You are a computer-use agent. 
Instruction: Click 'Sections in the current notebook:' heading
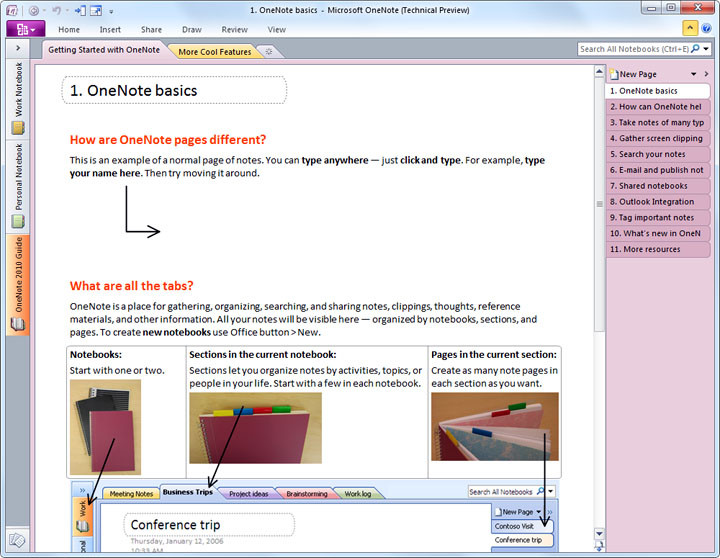(263, 355)
